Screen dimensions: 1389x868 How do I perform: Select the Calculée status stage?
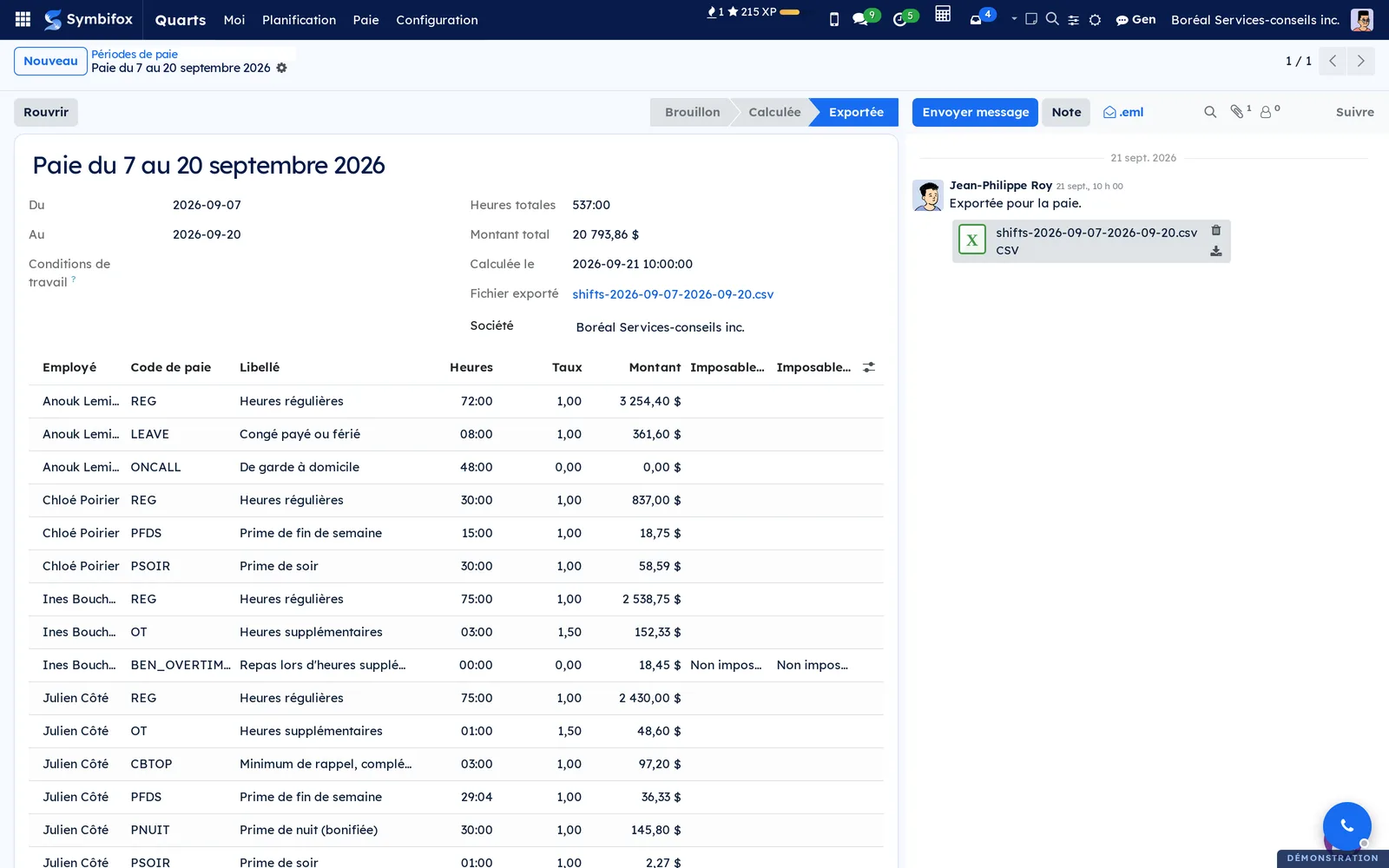[774, 112]
